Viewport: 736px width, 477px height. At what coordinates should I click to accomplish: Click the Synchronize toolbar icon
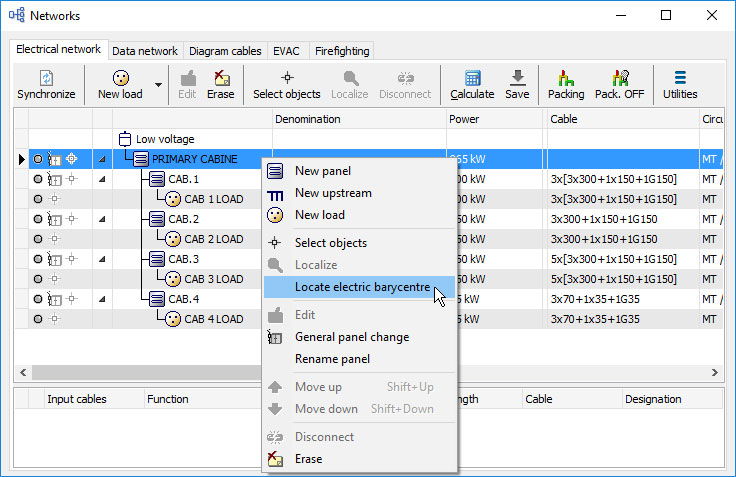[x=46, y=78]
